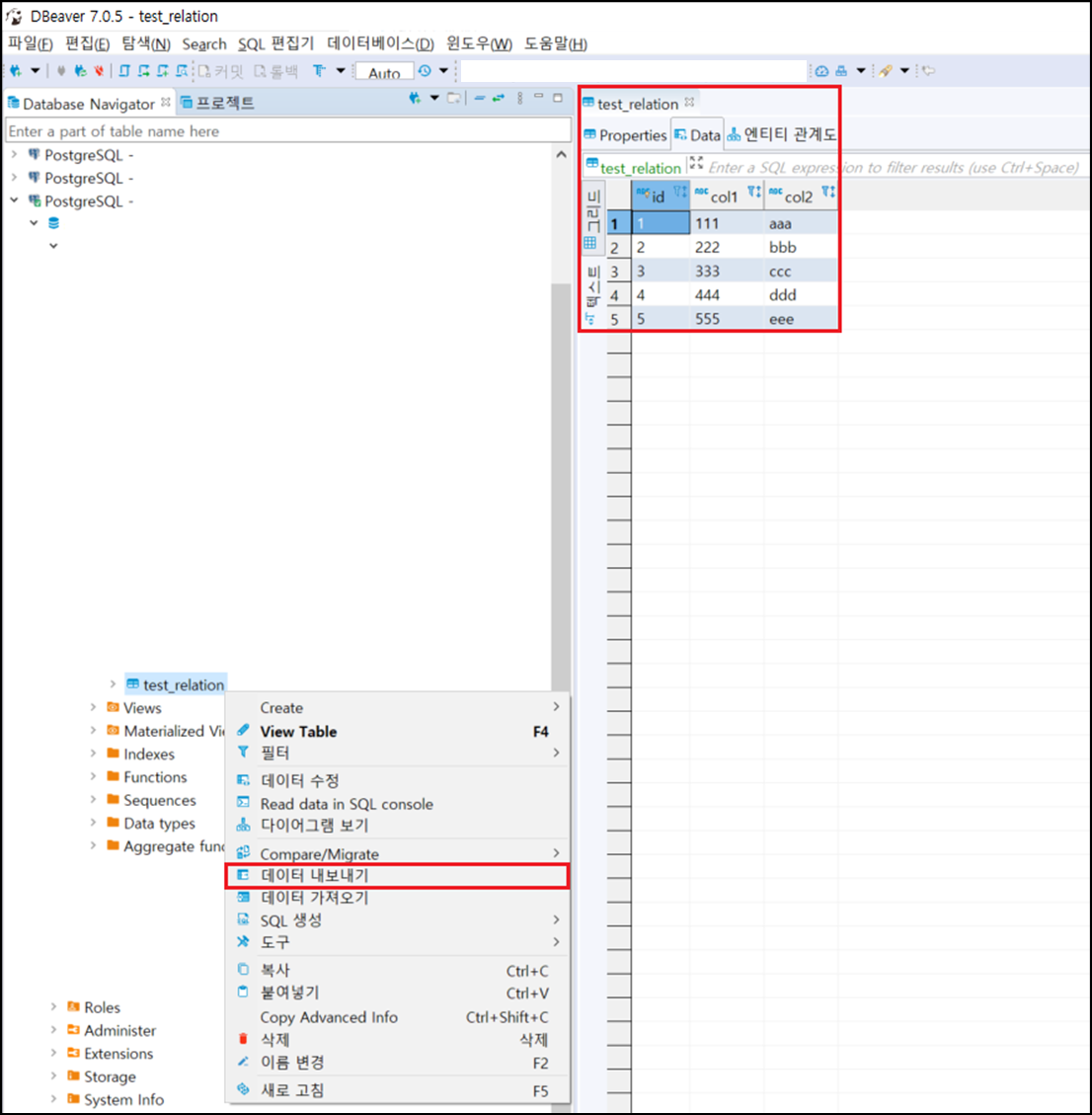Click the Reconnect toolbar icon
The width and height of the screenshot is (1092, 1115).
pos(80,70)
